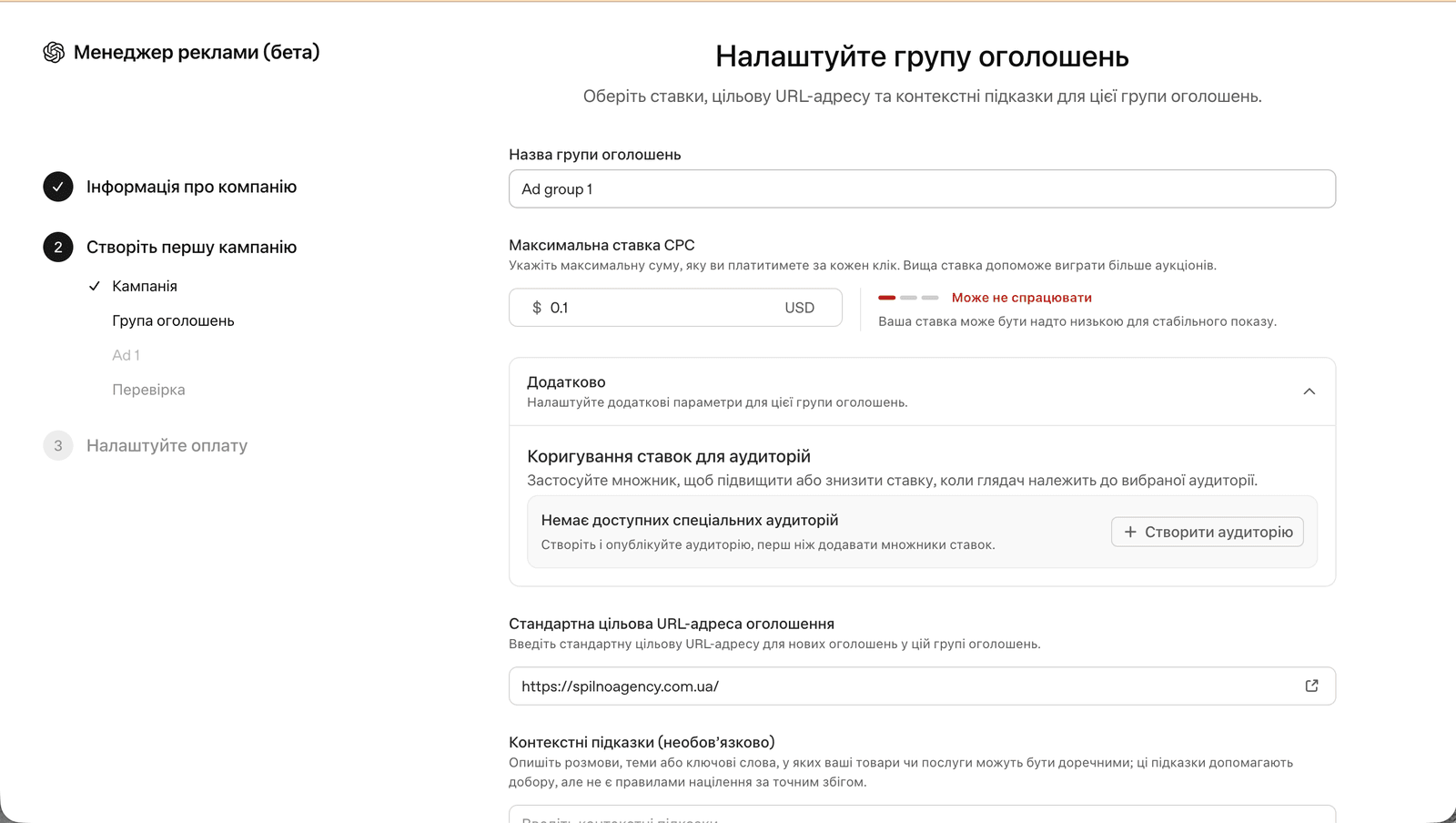Click Немає доступних спеціальних аудиторій text
The width and height of the screenshot is (1456, 823).
(690, 520)
